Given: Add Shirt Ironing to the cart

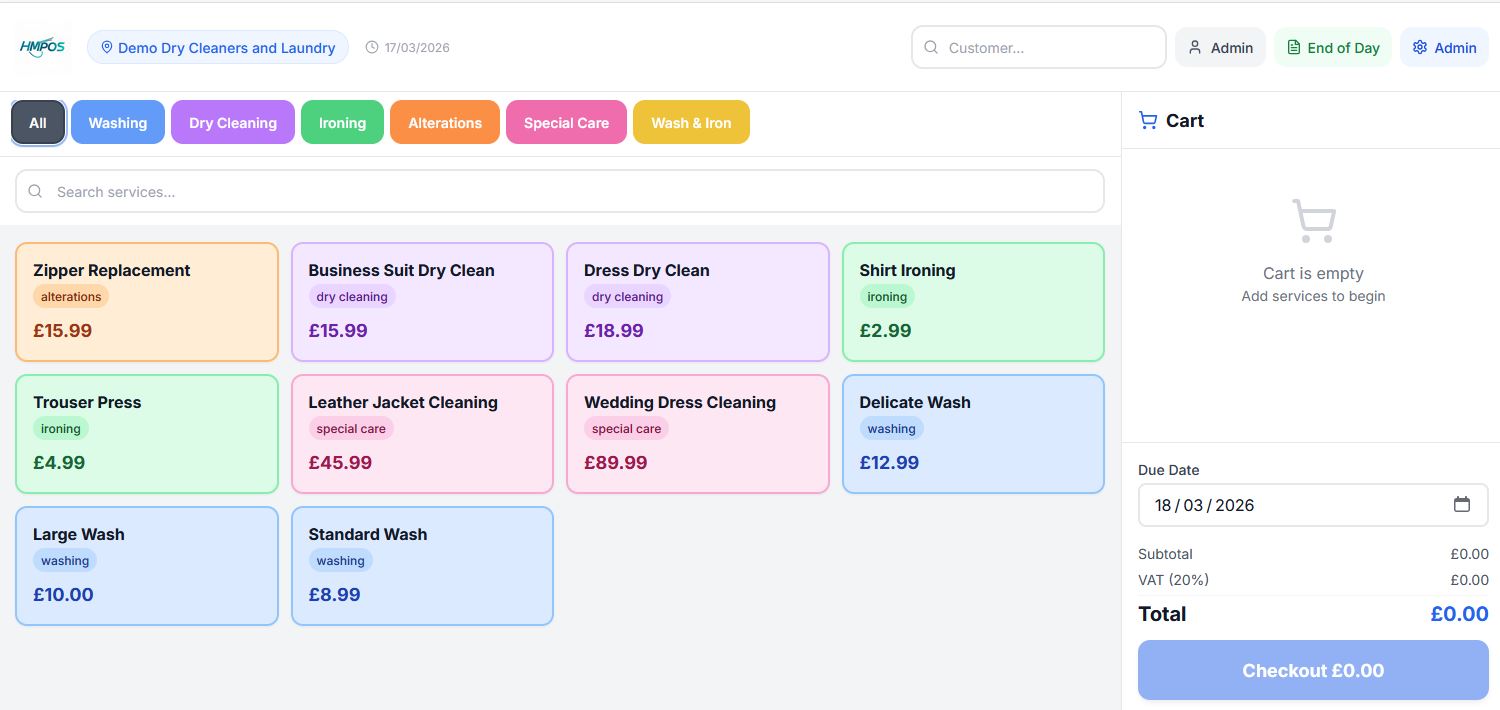Looking at the screenshot, I should (x=973, y=302).
